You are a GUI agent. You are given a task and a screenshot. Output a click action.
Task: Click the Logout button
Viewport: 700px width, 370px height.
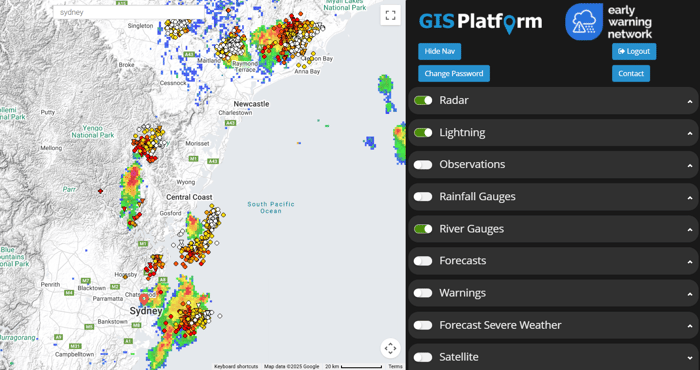tap(634, 51)
